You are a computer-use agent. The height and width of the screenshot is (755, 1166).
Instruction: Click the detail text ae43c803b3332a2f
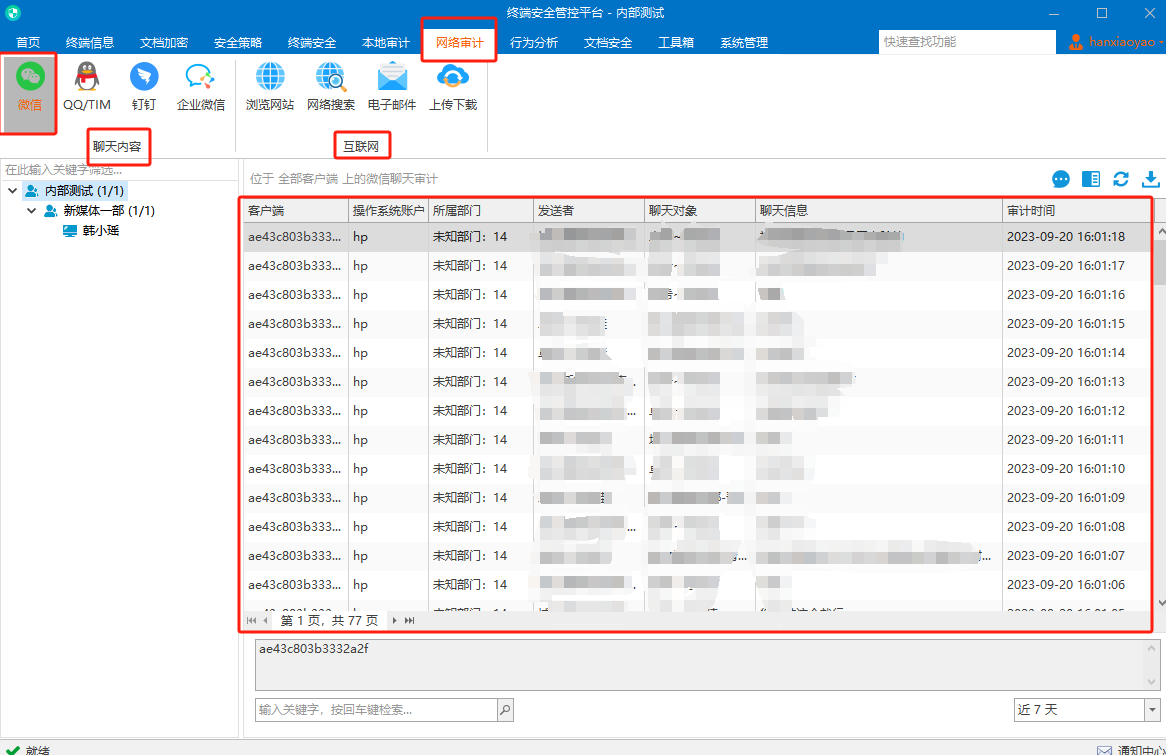(x=314, y=649)
